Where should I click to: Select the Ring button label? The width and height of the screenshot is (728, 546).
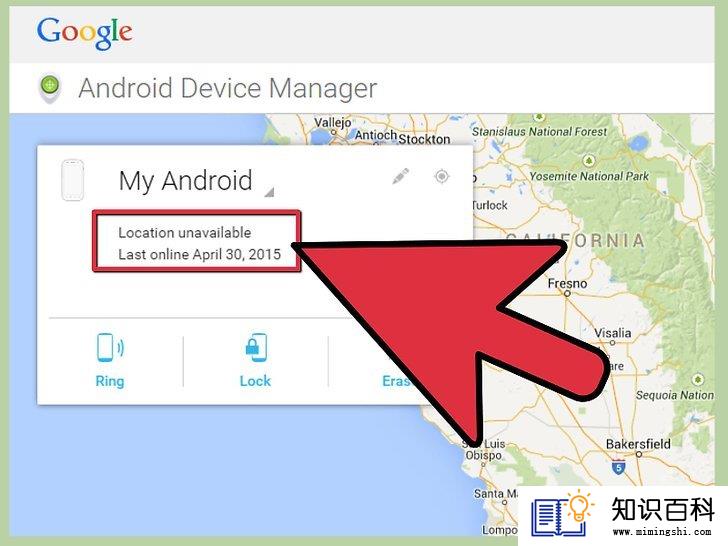point(110,381)
